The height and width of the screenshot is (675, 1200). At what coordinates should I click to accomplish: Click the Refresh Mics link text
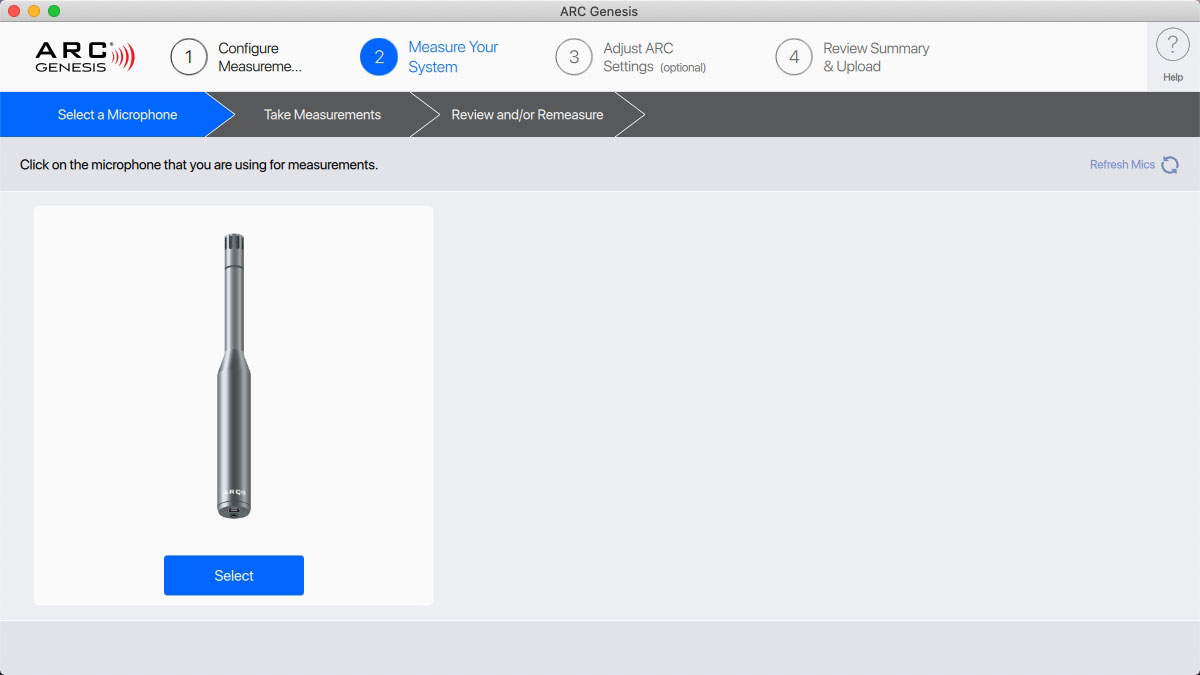pos(1122,165)
